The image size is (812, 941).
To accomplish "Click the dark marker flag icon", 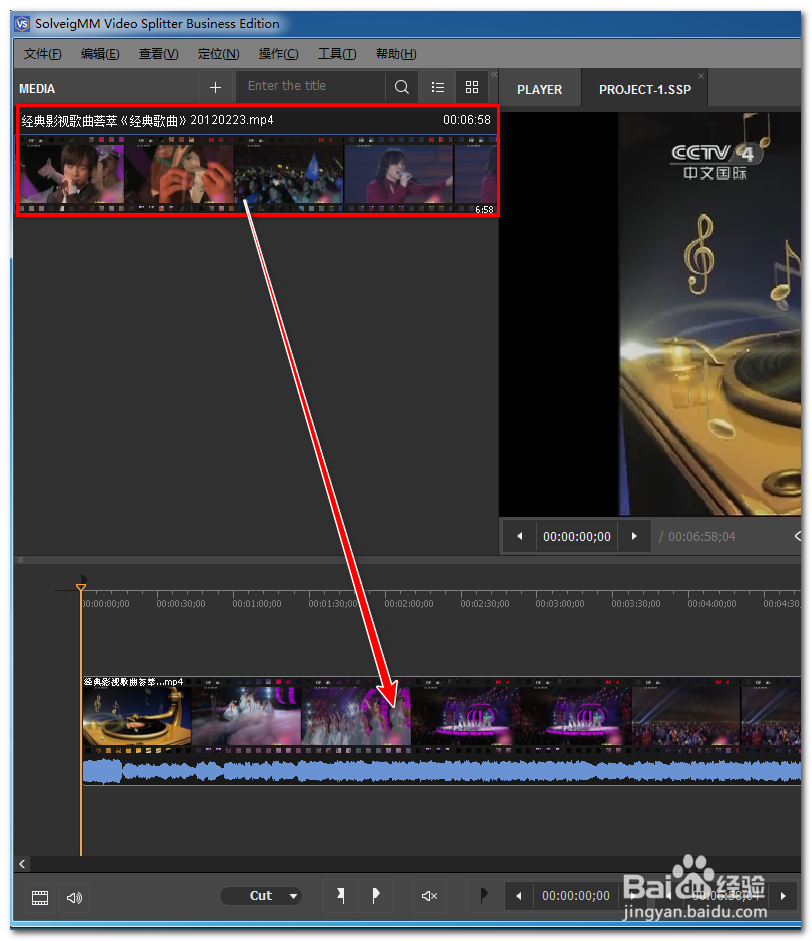I will [x=484, y=896].
